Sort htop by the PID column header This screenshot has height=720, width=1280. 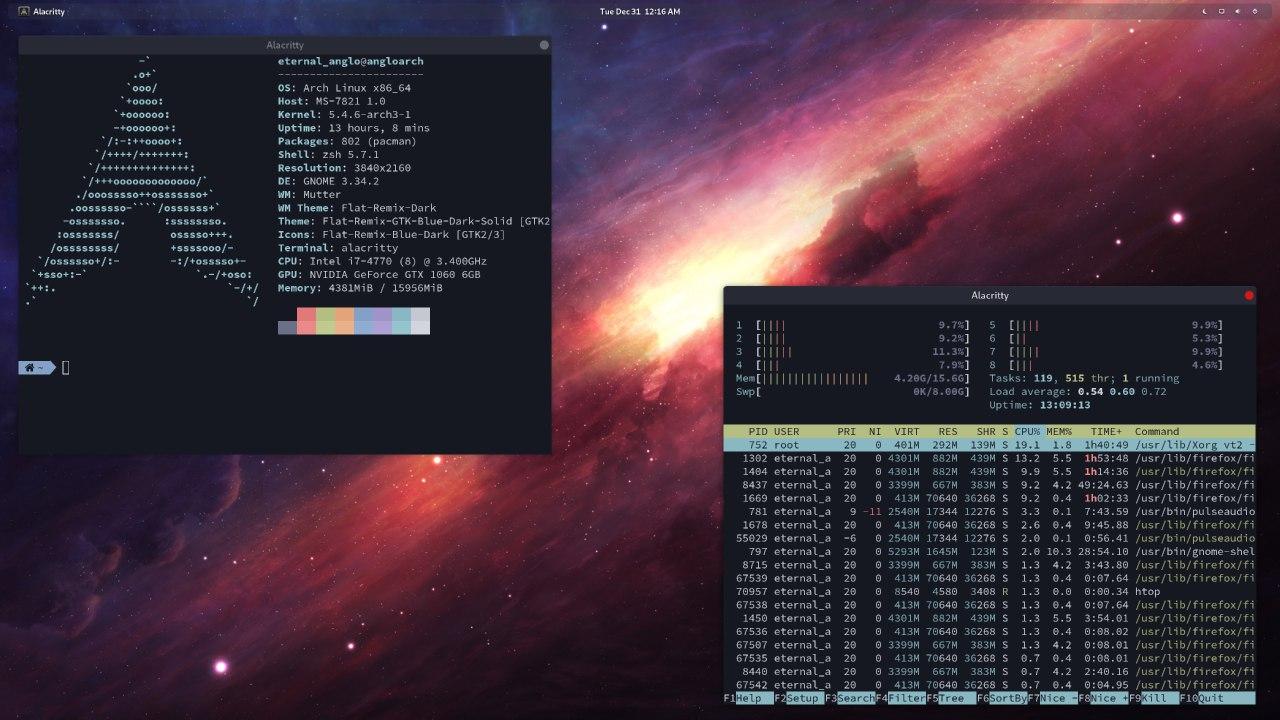click(757, 431)
